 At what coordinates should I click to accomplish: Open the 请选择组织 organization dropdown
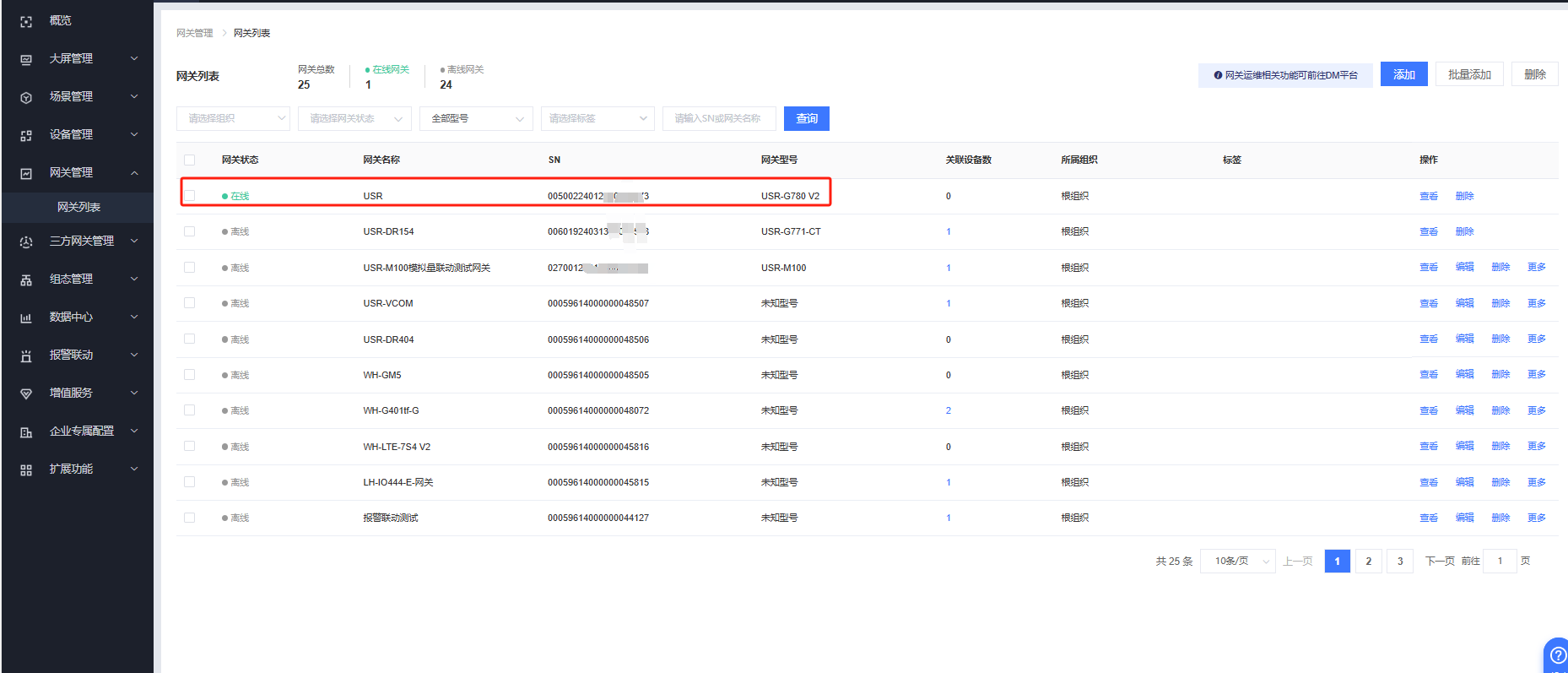pyautogui.click(x=233, y=119)
